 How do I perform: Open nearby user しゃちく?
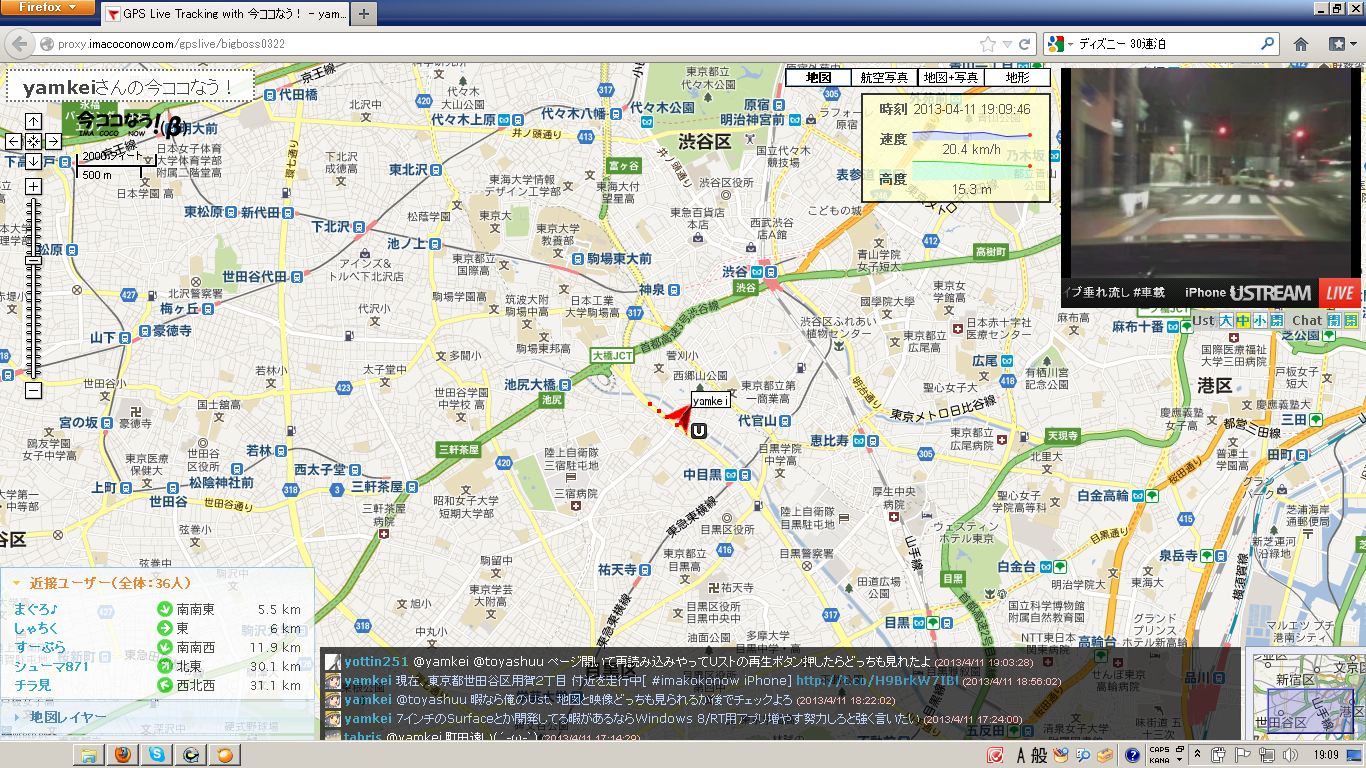36,628
